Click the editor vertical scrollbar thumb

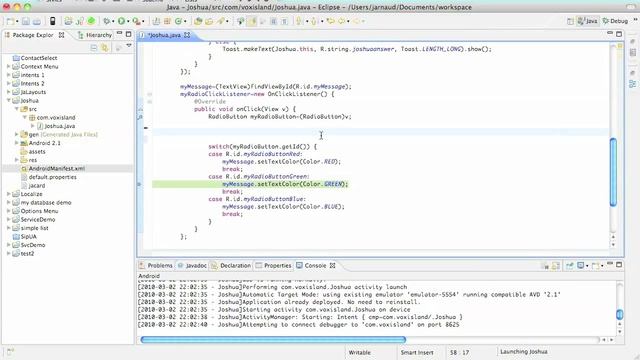coord(613,172)
